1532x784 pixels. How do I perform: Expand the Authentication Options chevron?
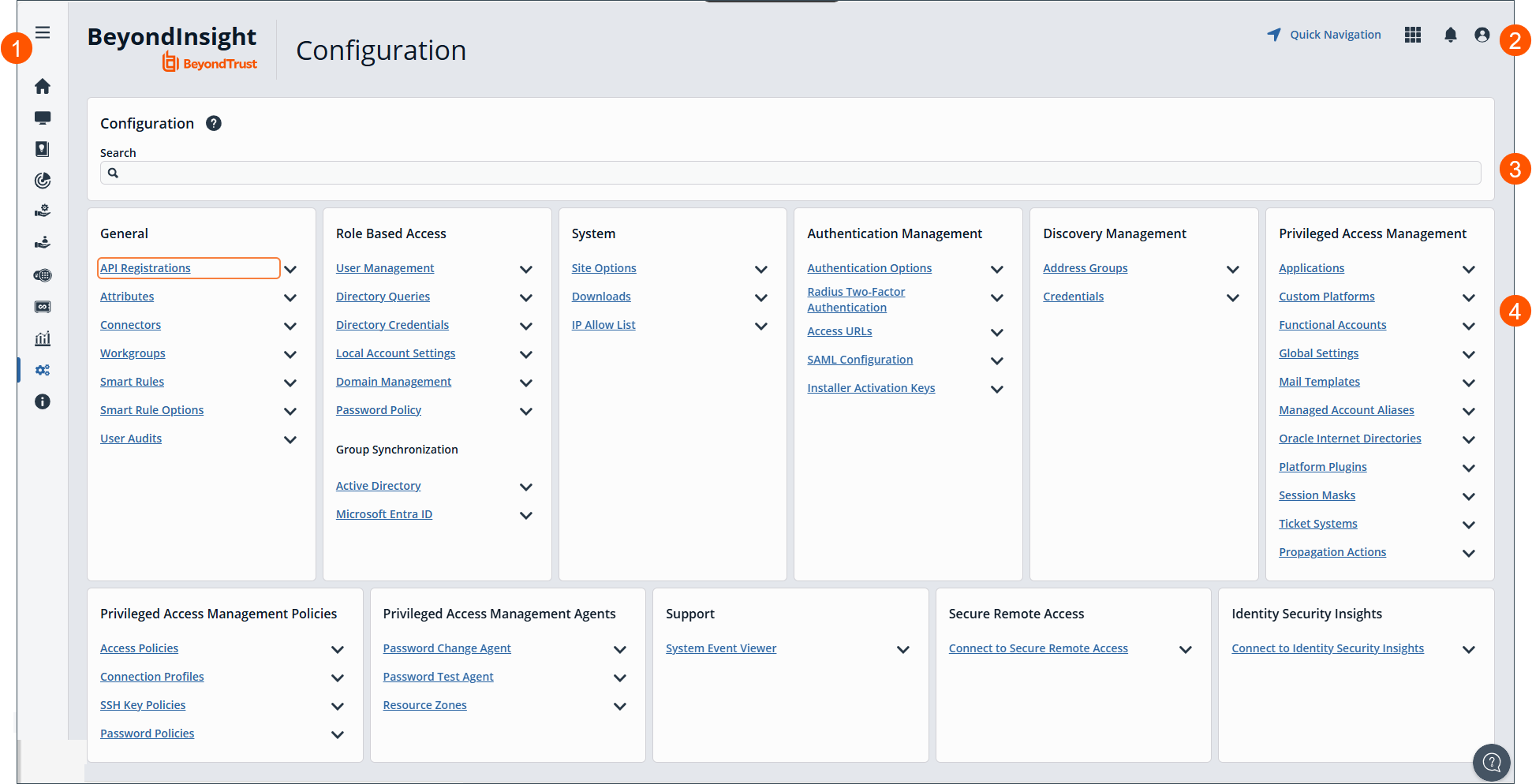pyautogui.click(x=997, y=269)
